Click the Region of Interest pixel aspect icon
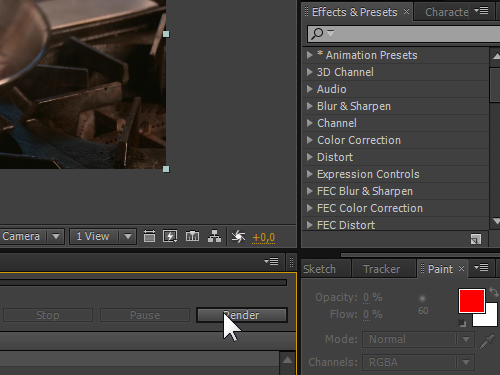 (149, 236)
